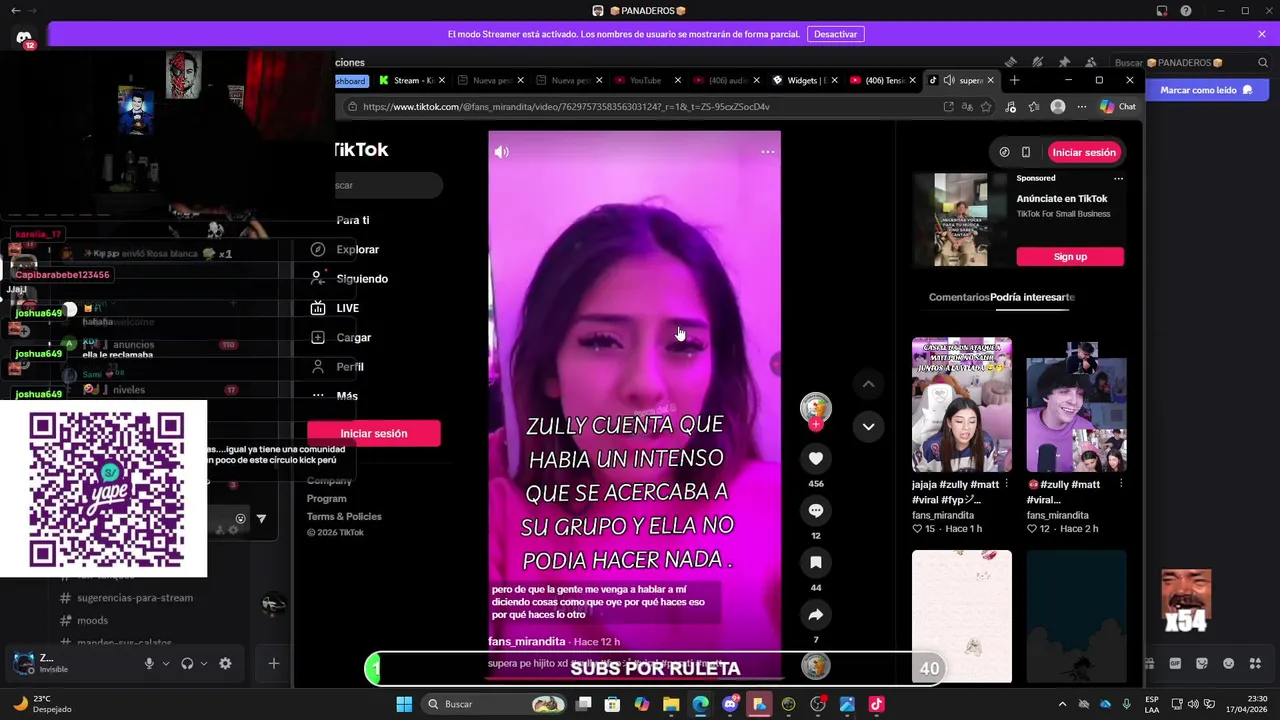The image size is (1280, 720).
Task: Expand the Terms & Policies footer section
Action: pyautogui.click(x=344, y=517)
